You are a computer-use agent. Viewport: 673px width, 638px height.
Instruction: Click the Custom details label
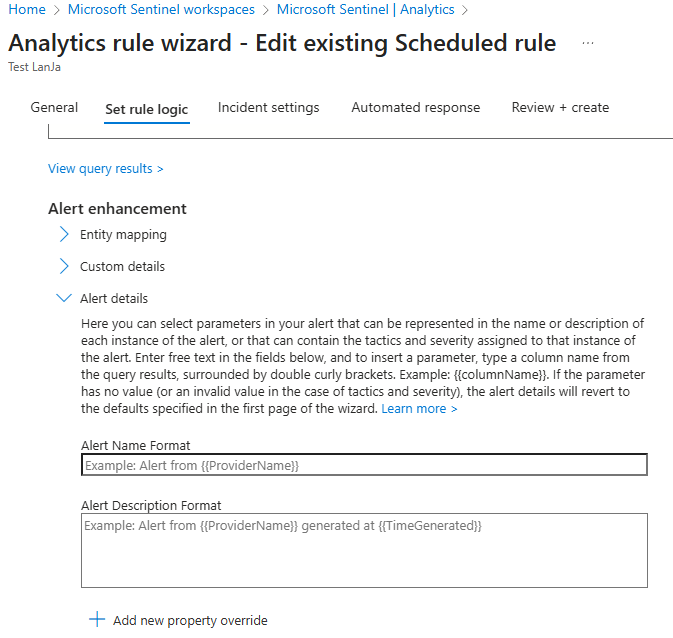[x=122, y=267]
